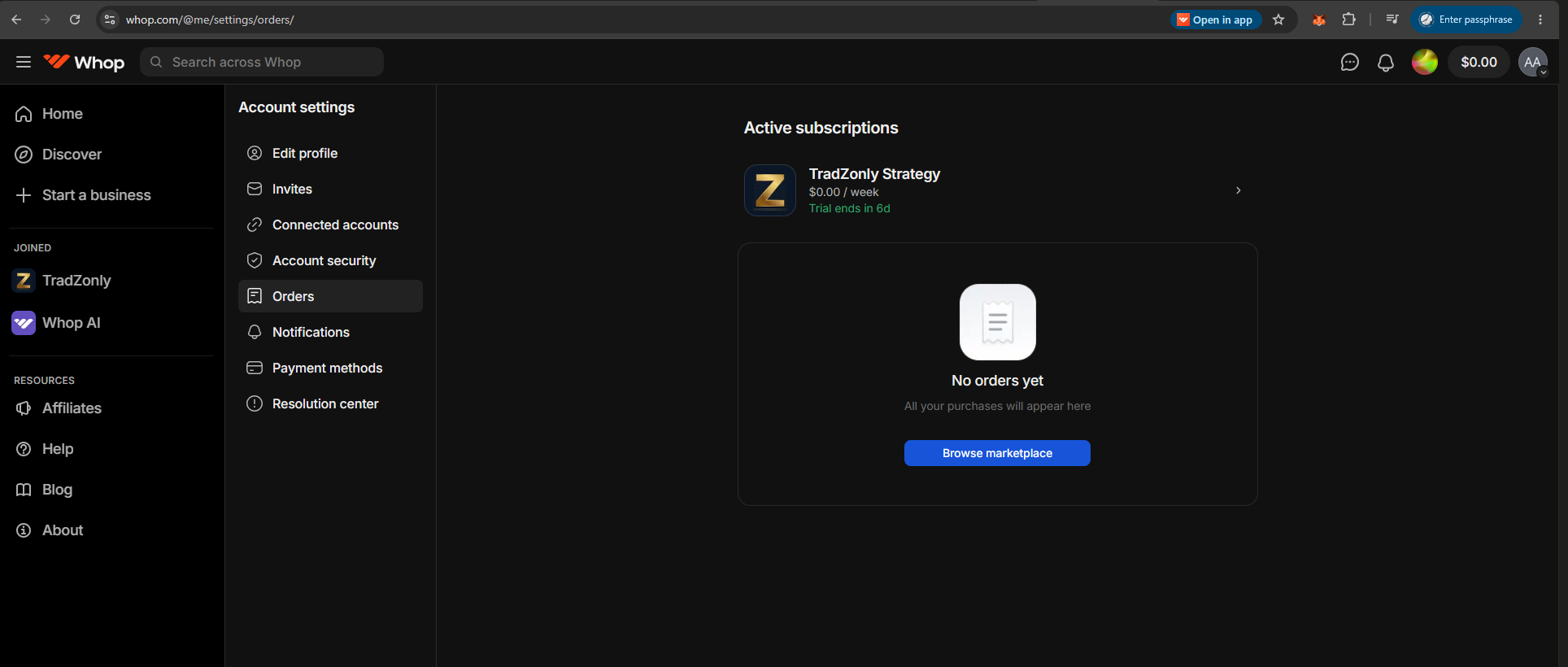Click the Connected accounts link icon
Image resolution: width=1568 pixels, height=667 pixels.
click(x=255, y=225)
